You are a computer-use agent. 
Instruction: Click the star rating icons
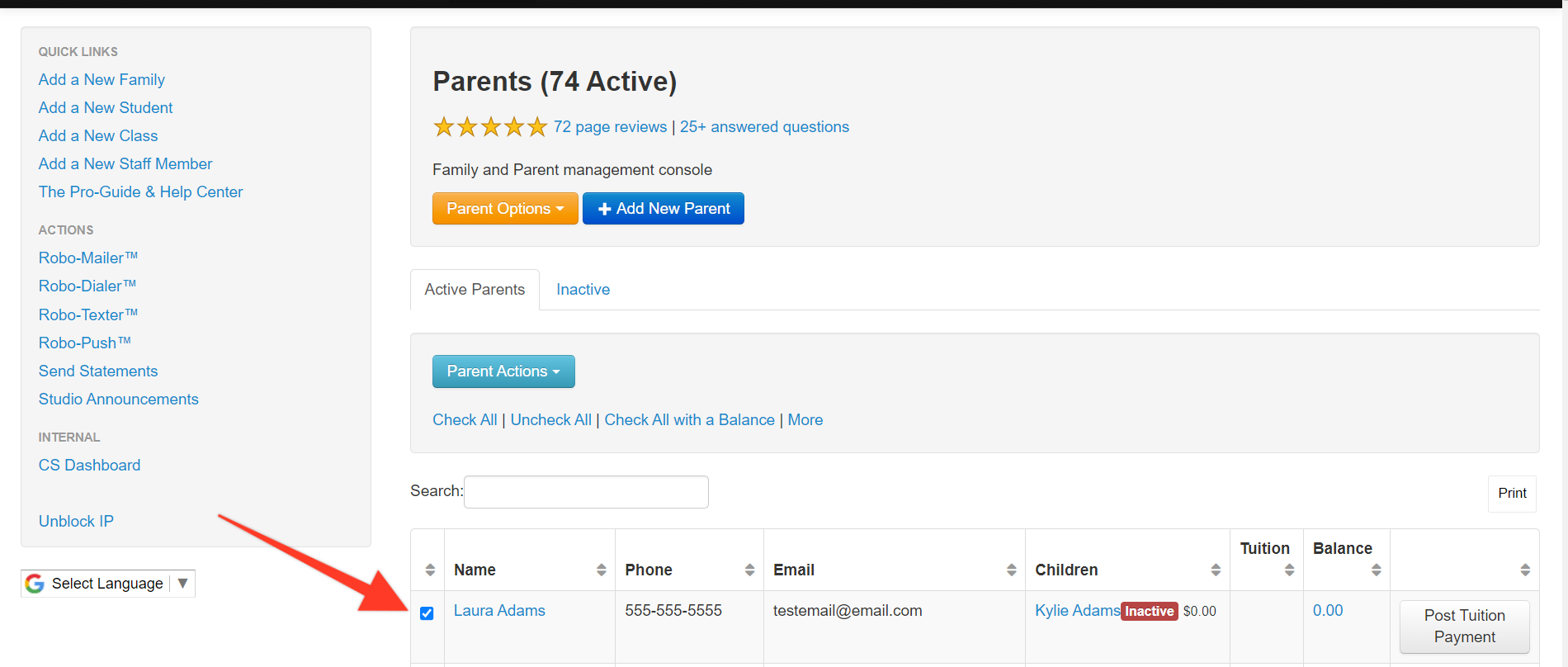click(490, 127)
